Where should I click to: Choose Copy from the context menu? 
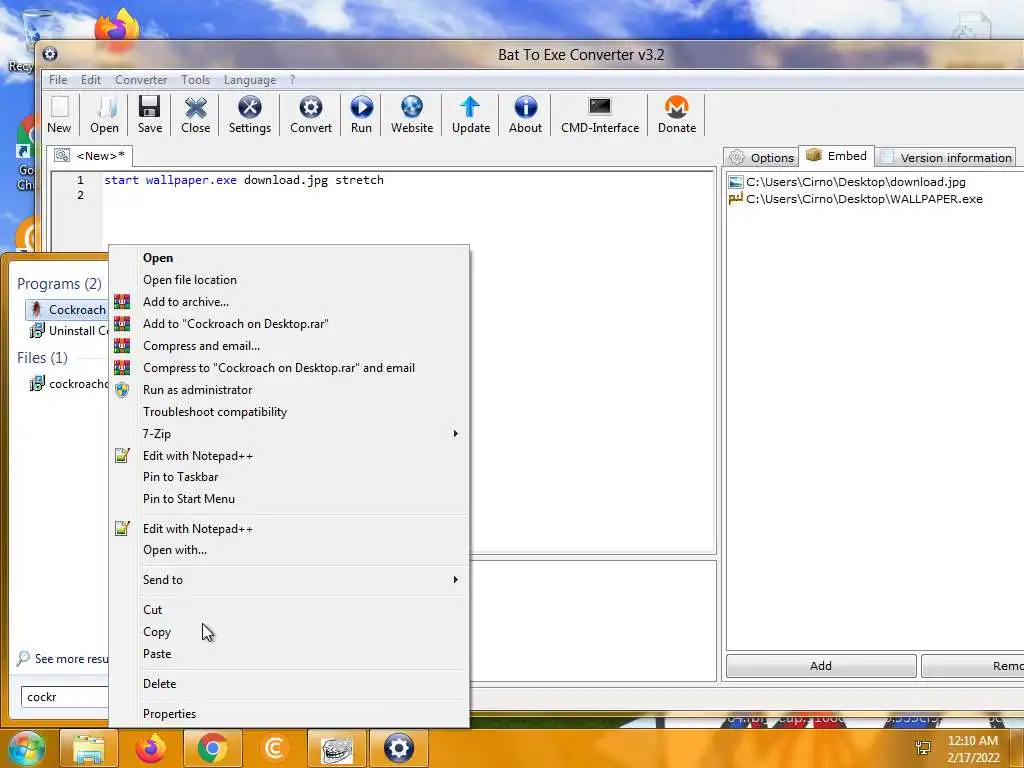(x=289, y=632)
